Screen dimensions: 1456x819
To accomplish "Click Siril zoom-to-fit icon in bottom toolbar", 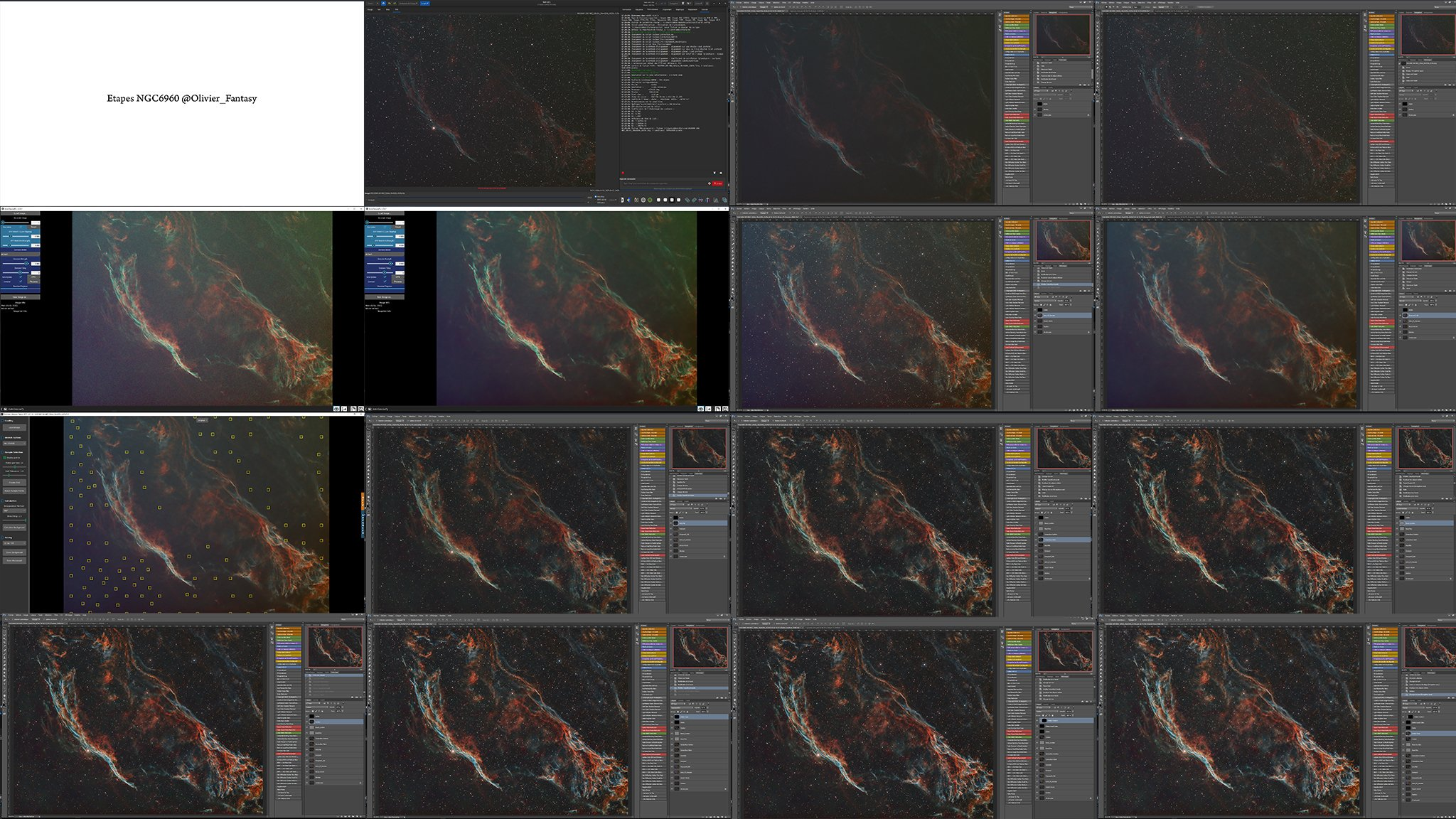I will pyautogui.click(x=672, y=200).
